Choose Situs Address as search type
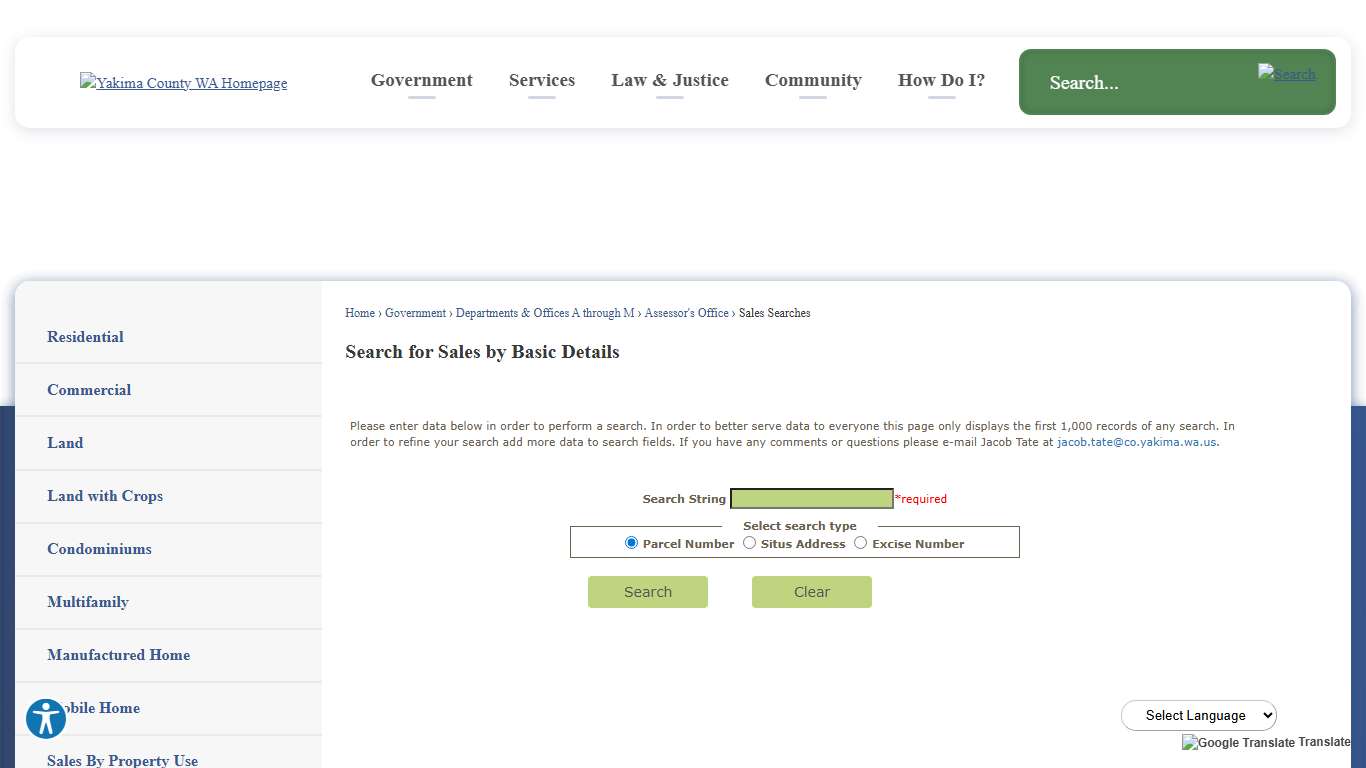The width and height of the screenshot is (1366, 768). point(749,542)
